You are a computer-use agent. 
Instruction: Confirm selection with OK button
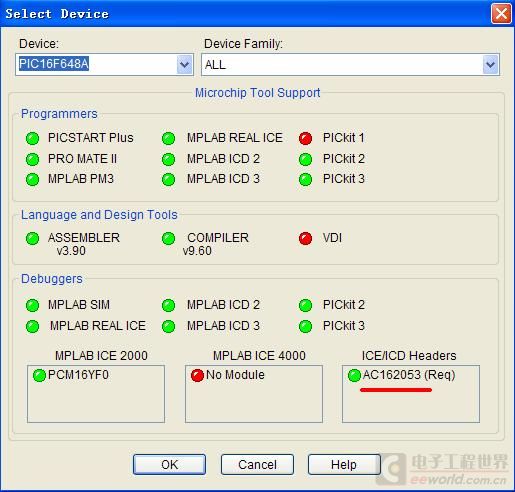click(x=169, y=465)
